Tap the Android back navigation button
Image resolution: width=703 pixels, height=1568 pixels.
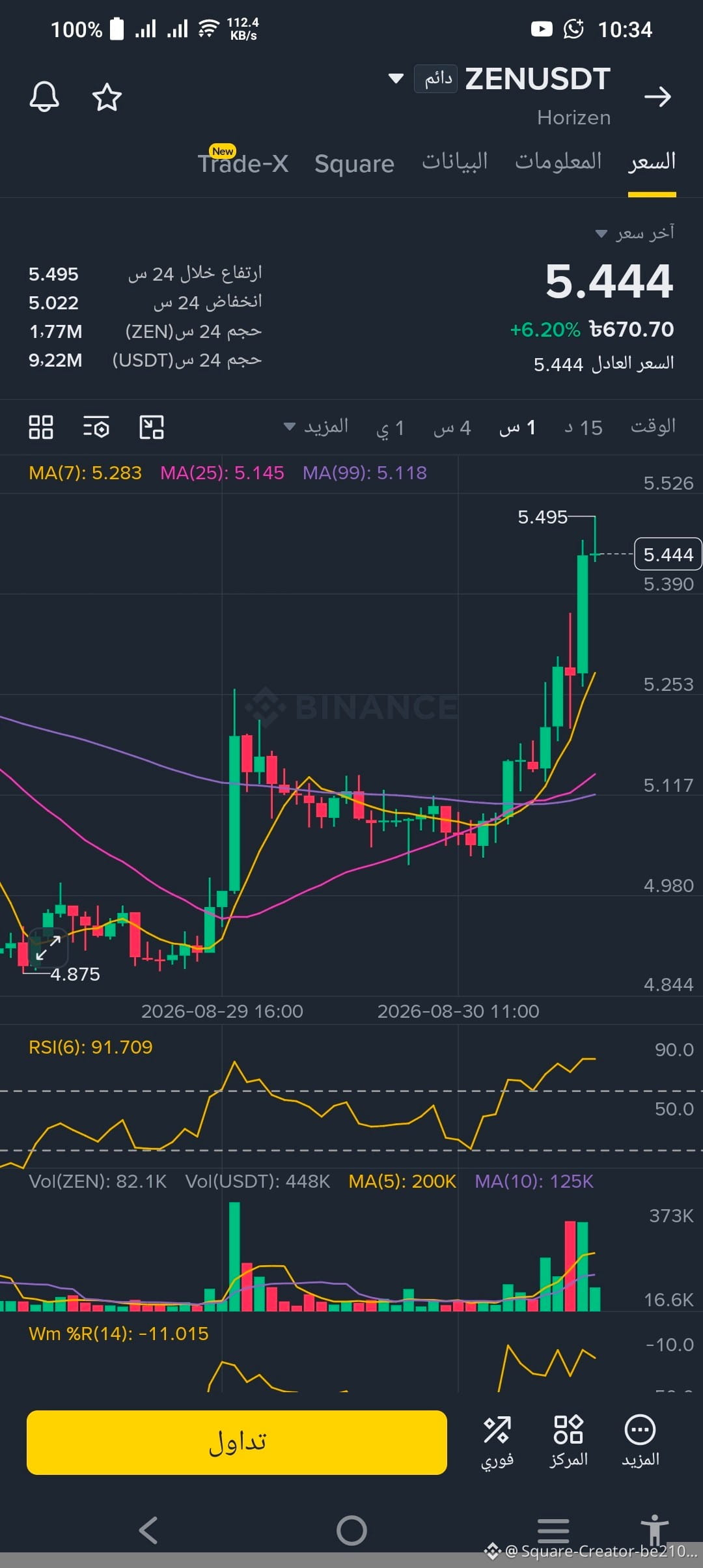click(148, 1530)
